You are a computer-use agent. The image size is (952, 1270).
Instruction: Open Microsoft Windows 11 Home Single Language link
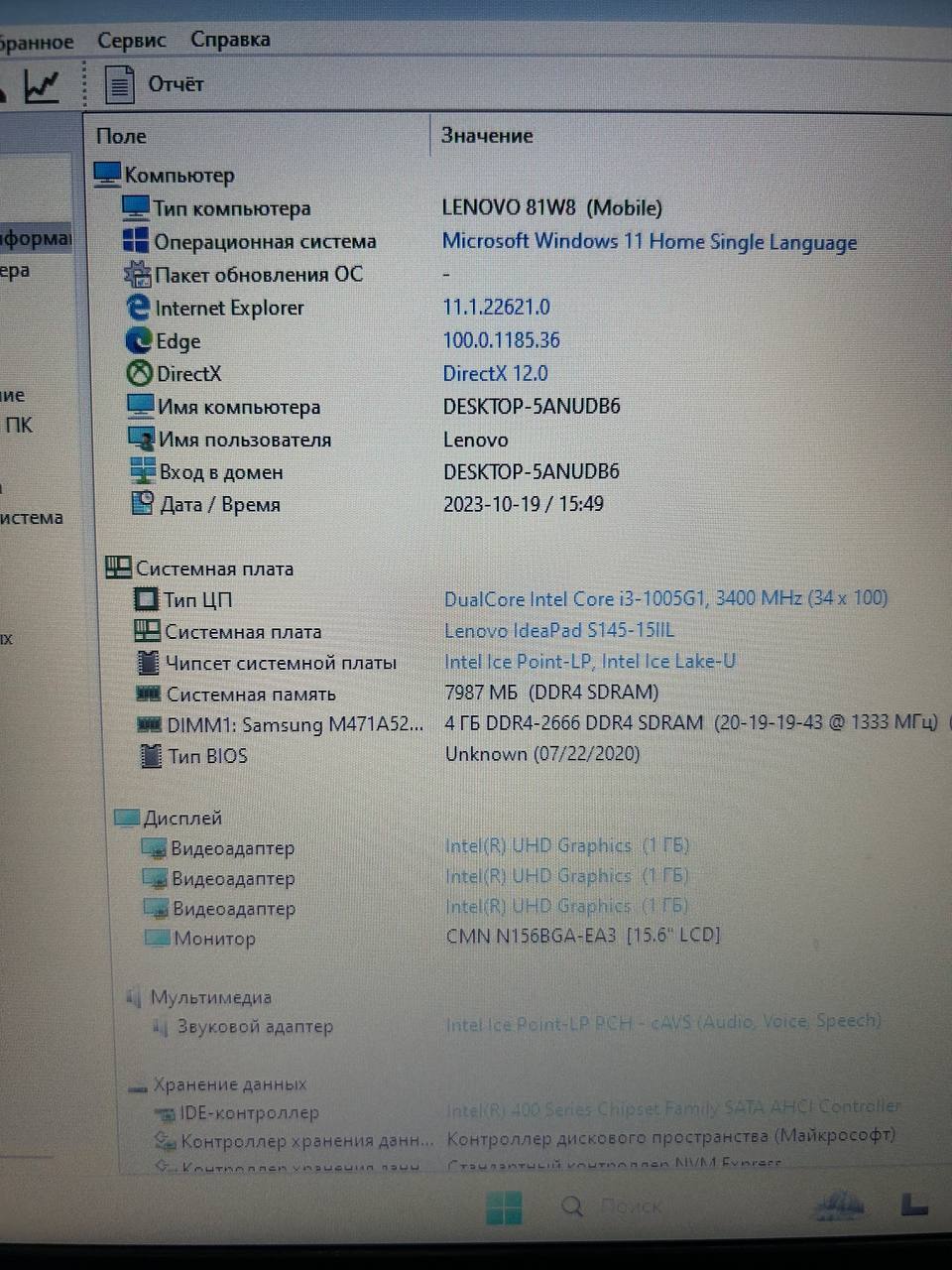pos(650,241)
